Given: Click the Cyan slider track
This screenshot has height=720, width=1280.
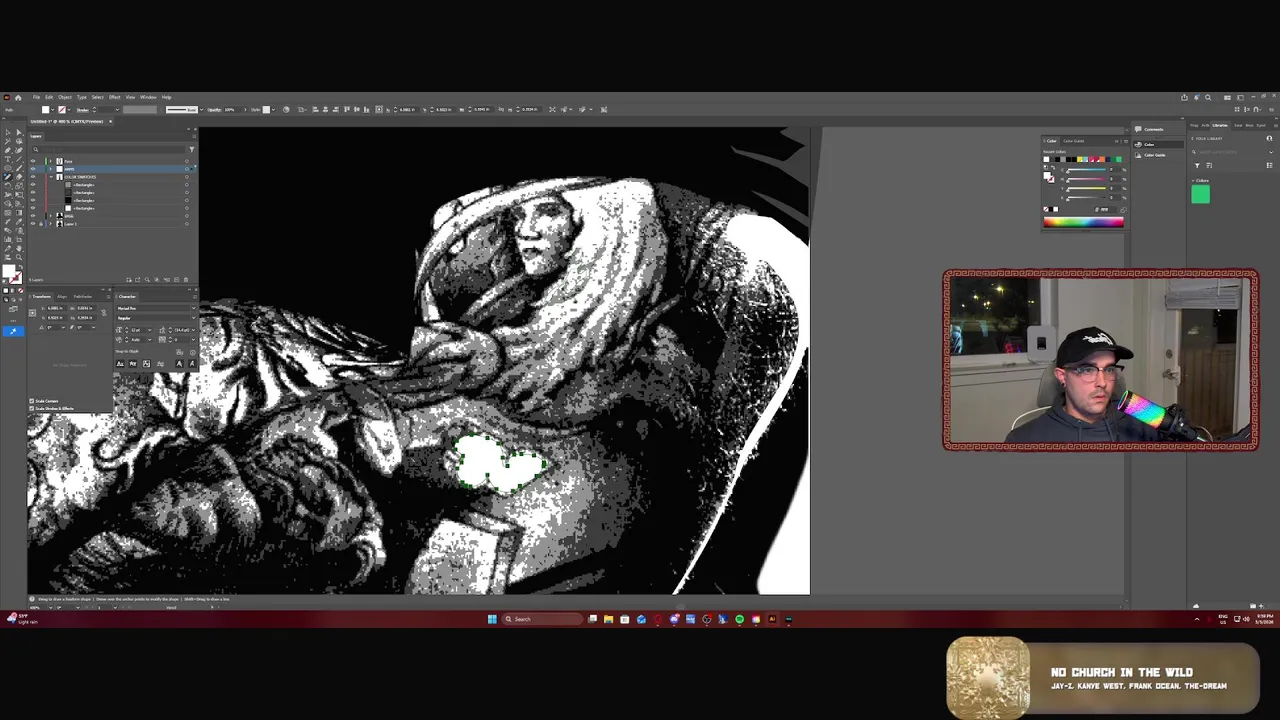Looking at the screenshot, I should click(x=1087, y=170).
